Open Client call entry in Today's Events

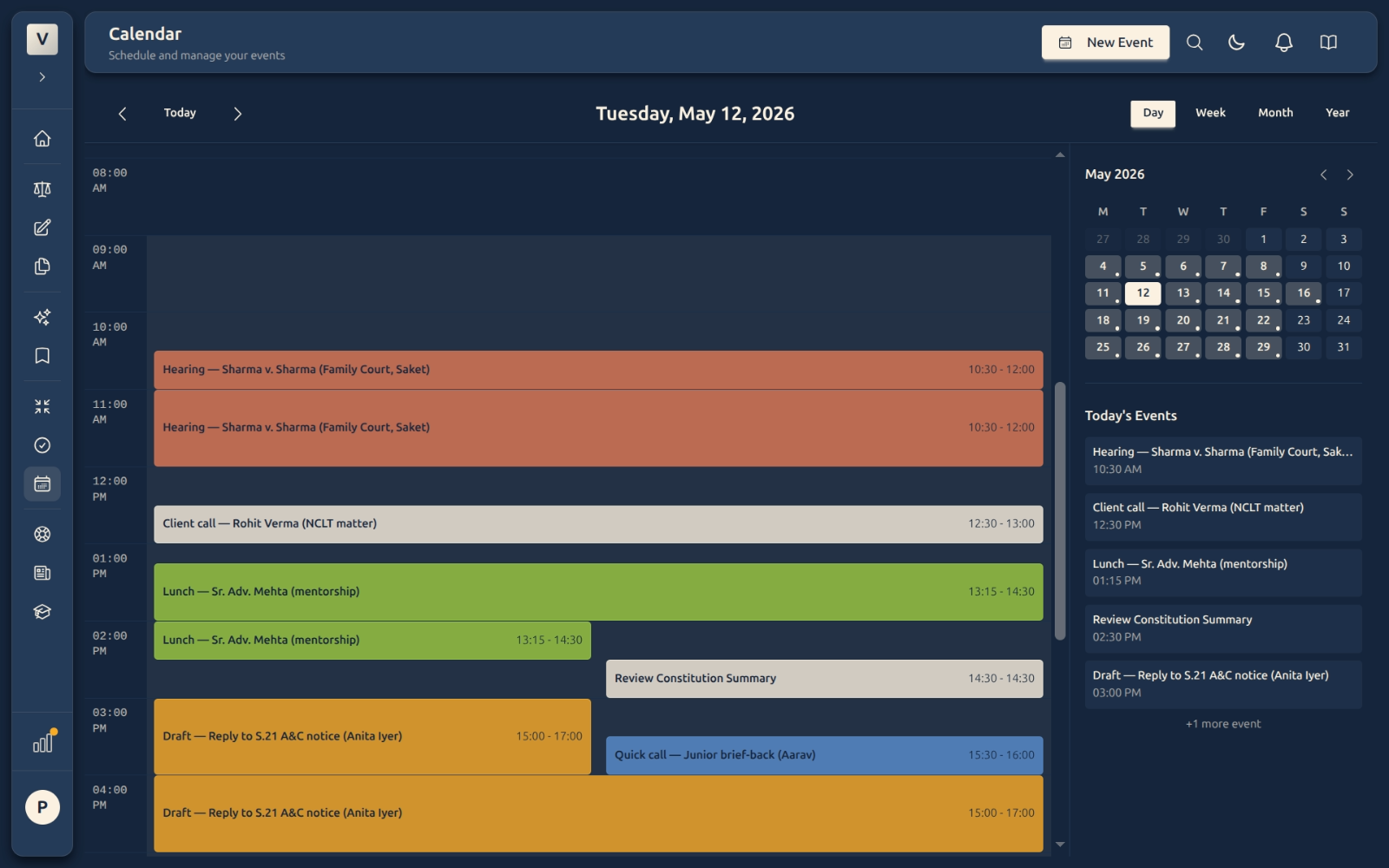pos(1223,516)
